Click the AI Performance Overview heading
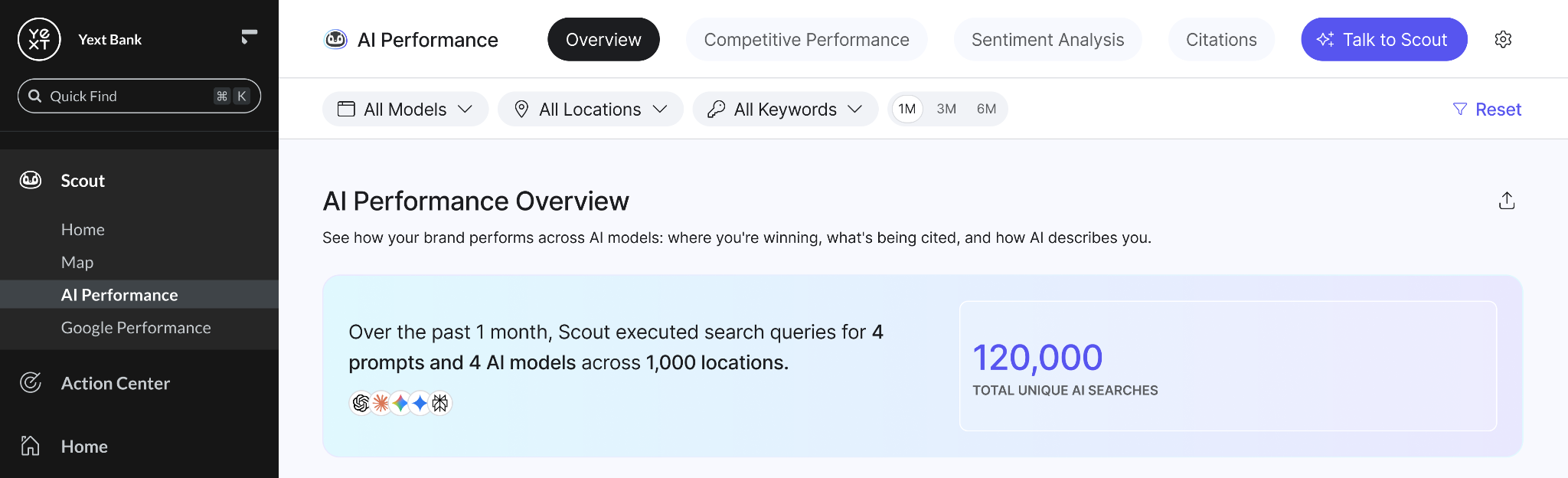 475,201
